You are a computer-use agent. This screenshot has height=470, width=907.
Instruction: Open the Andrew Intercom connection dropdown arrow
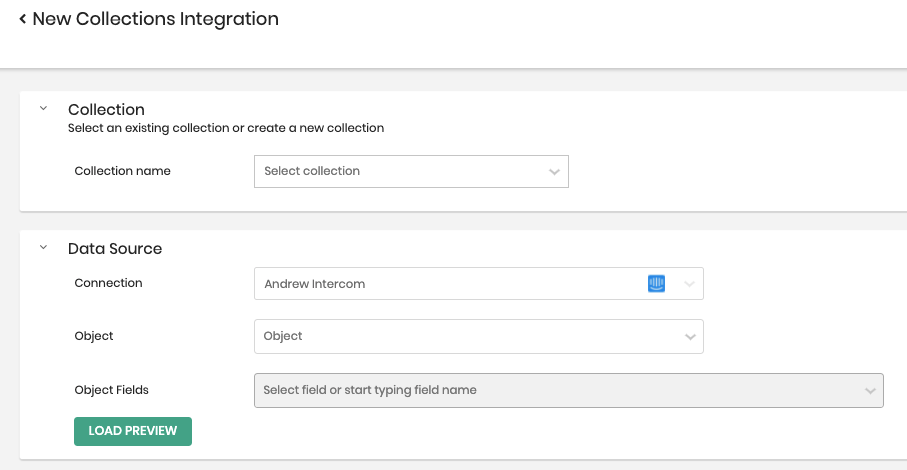tap(689, 284)
